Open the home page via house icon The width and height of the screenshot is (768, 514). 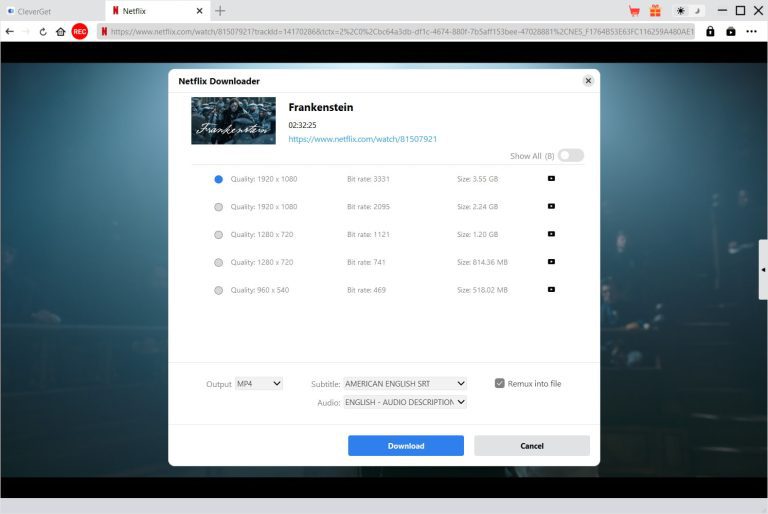tap(60, 32)
